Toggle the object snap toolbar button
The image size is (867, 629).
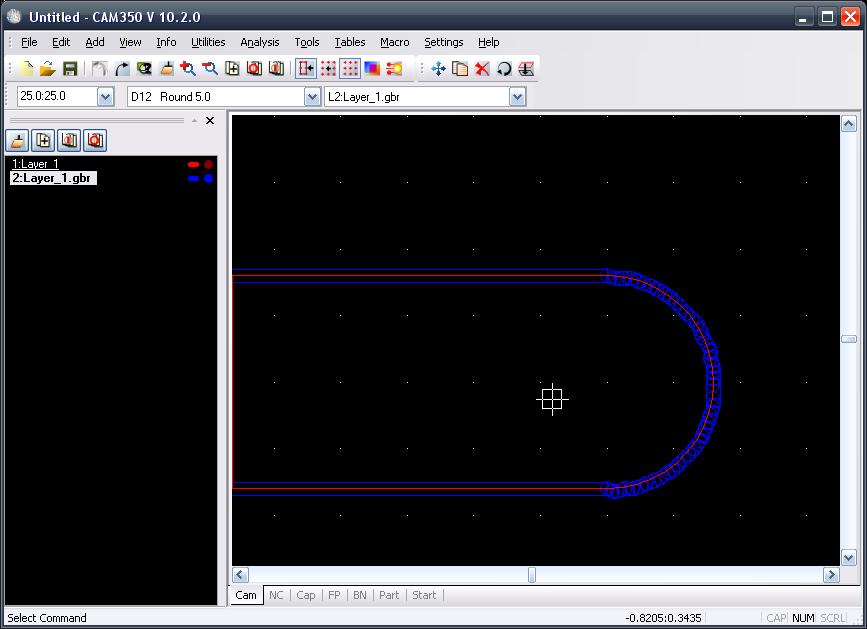point(306,69)
